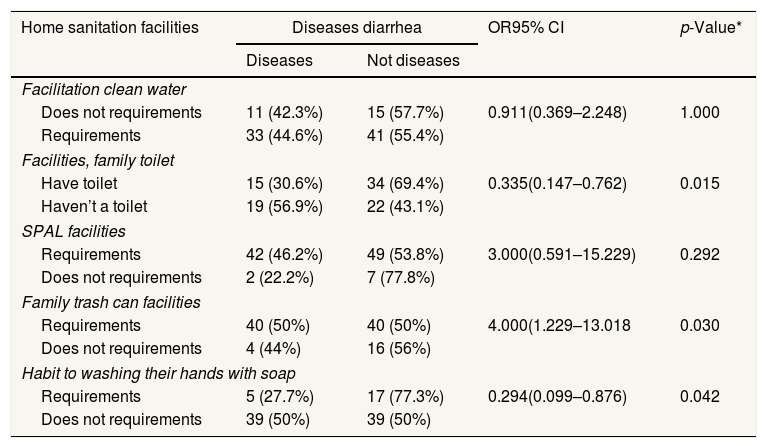Screen dimensions: 767x448
Task: Select the "Haven't a toilet" row label
Action: (94, 206)
